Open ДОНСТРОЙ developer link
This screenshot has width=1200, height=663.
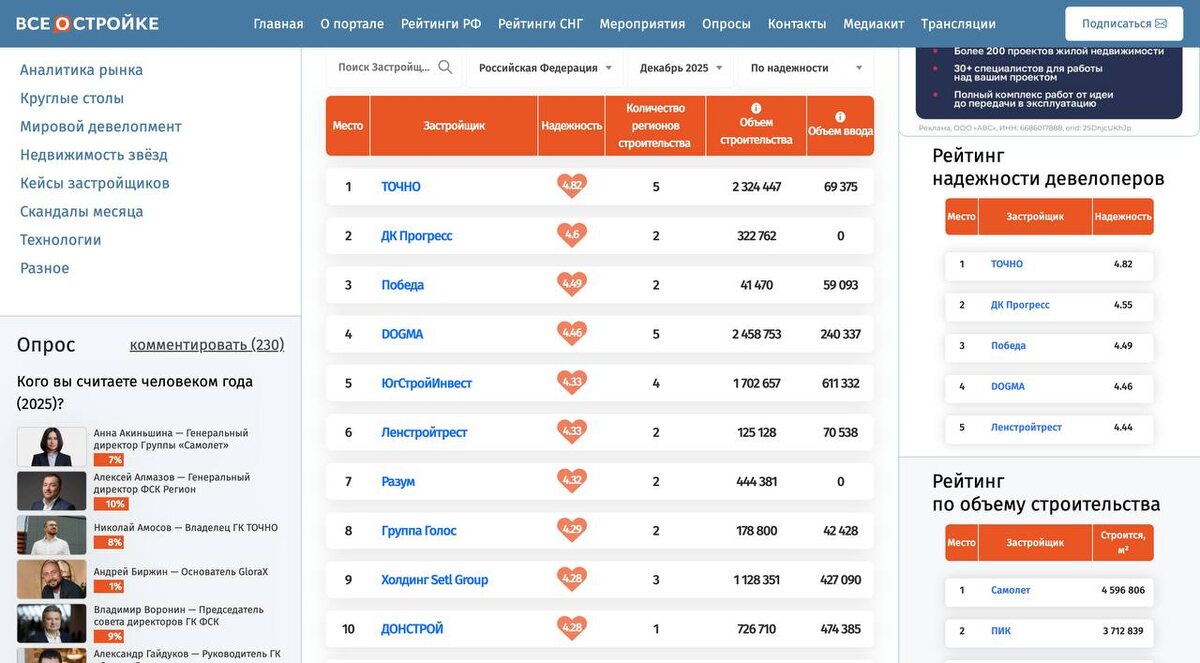[412, 629]
